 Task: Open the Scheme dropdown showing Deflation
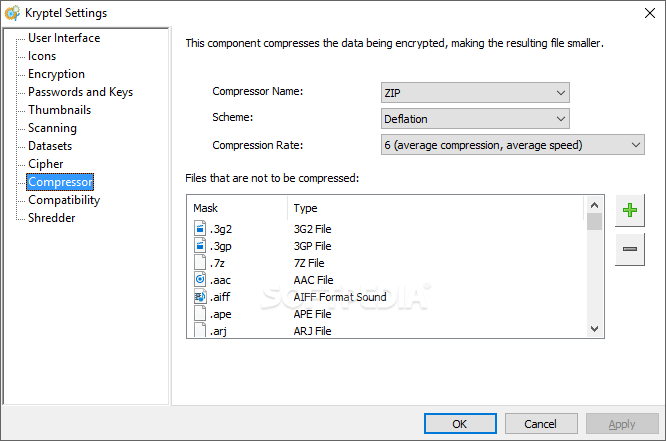[475, 119]
